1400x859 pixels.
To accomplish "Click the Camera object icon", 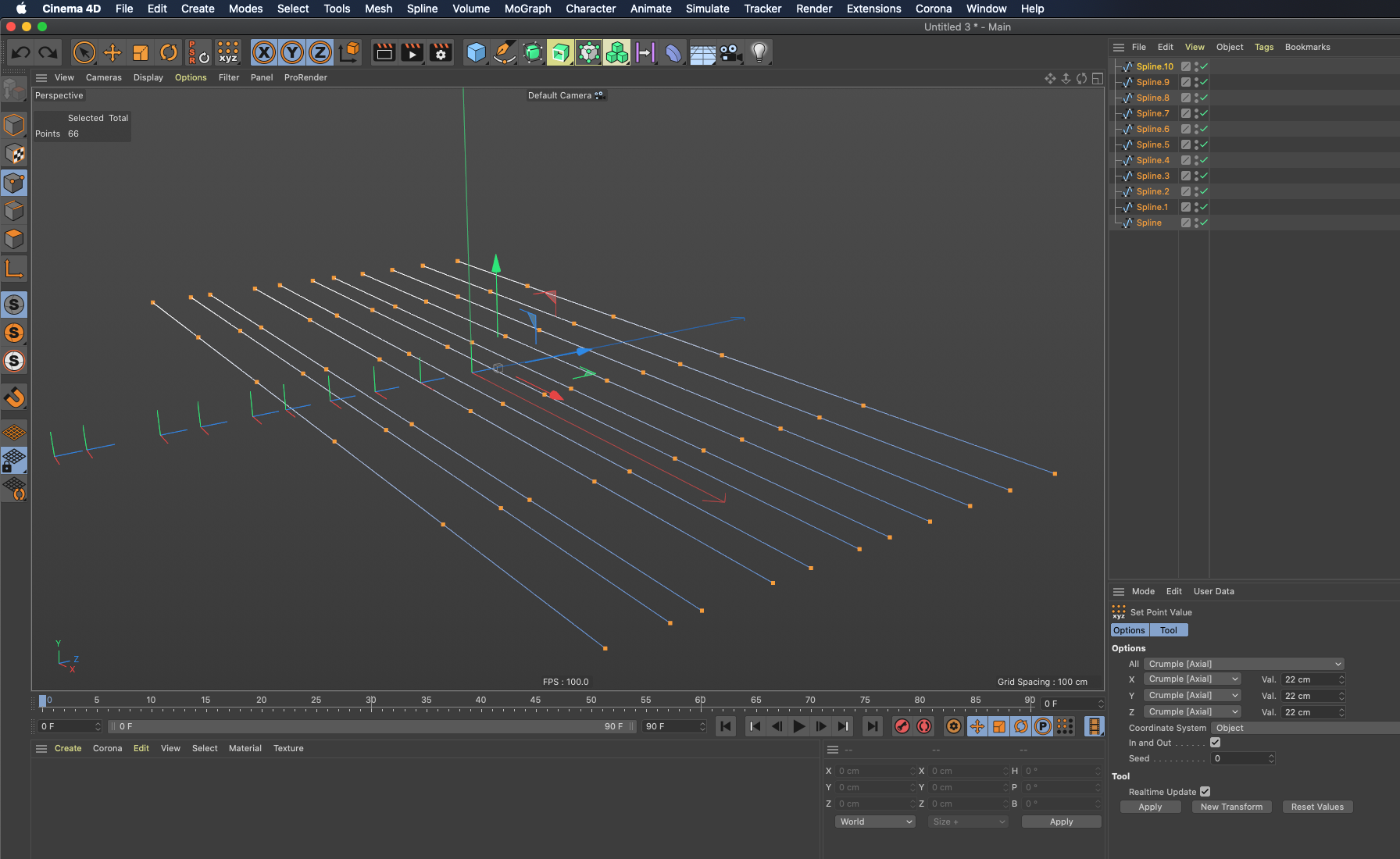I will (730, 52).
